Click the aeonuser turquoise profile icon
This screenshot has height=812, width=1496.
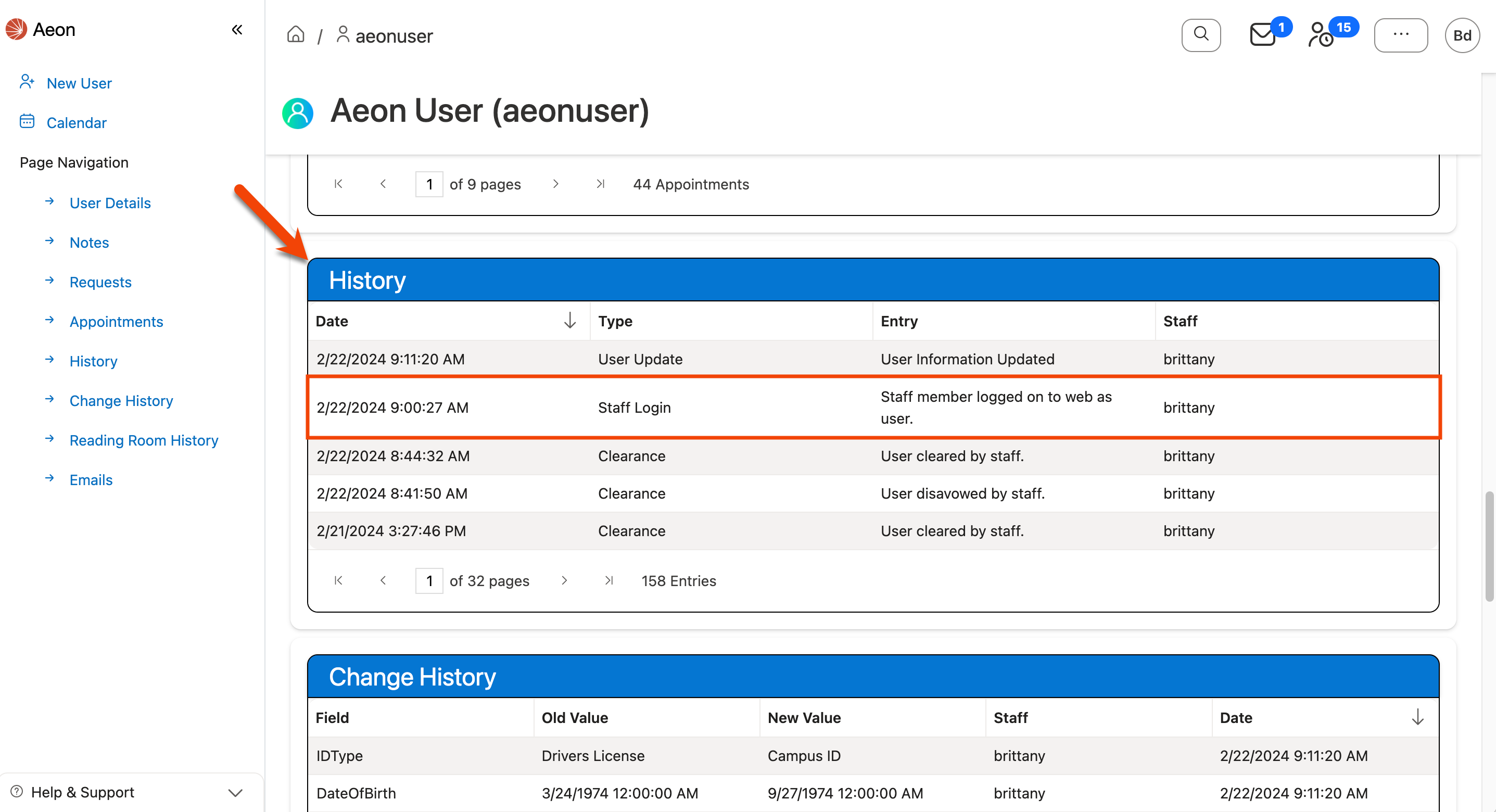click(297, 112)
